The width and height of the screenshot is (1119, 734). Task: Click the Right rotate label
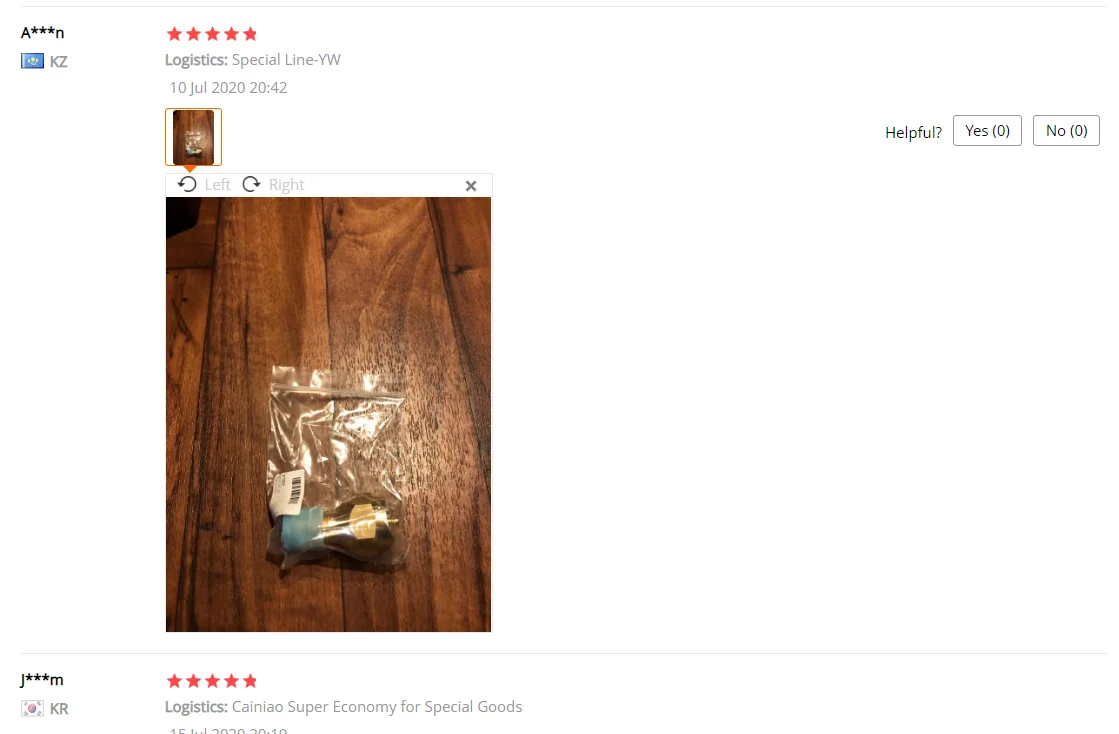tap(286, 185)
